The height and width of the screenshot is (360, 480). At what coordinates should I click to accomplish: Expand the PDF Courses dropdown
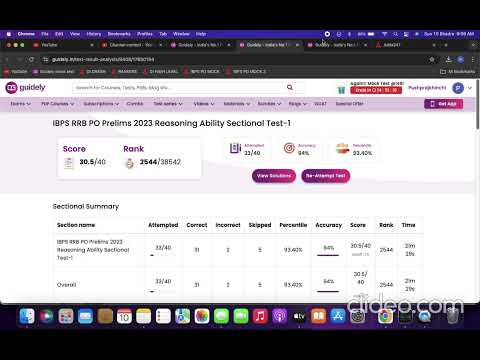57,104
